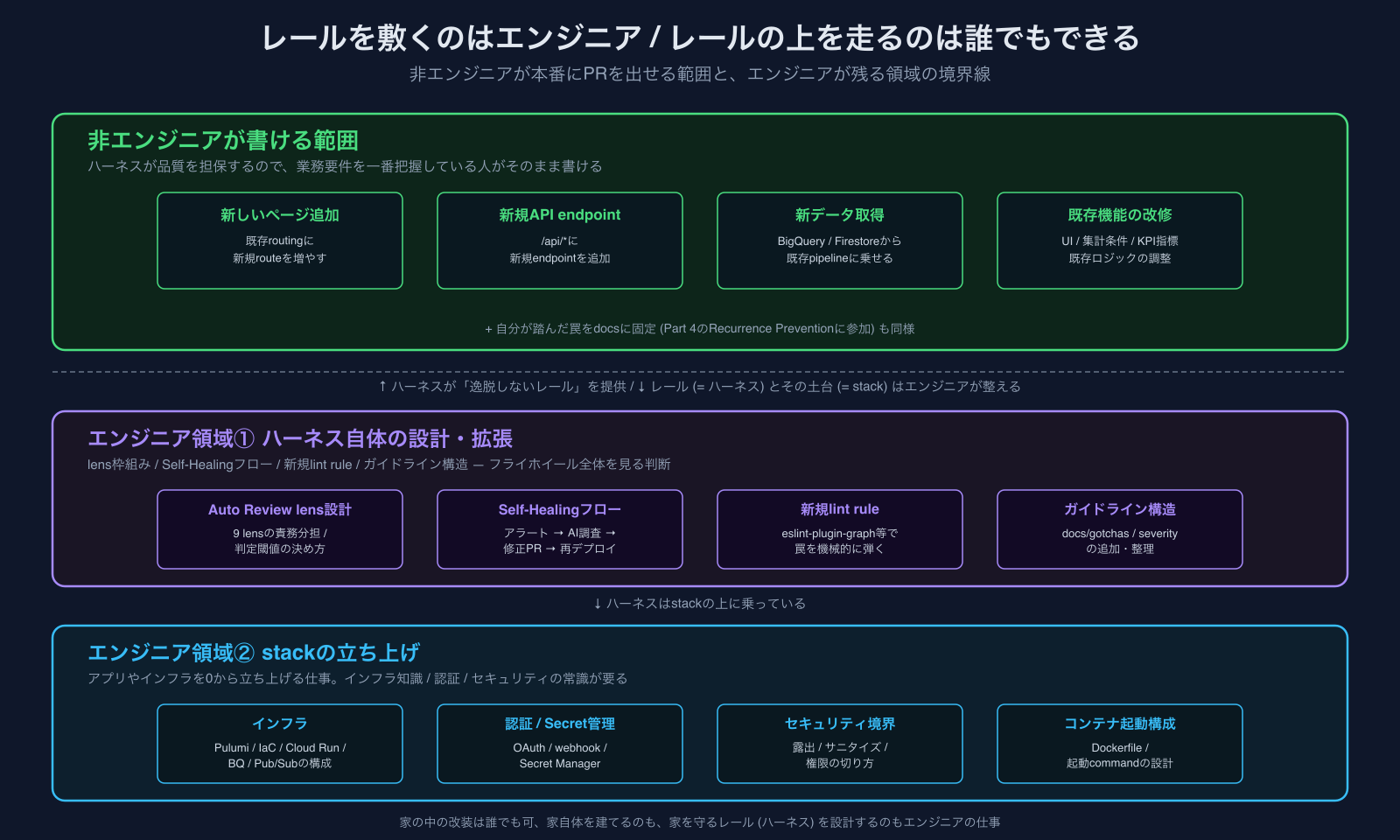Click the heading 非エンジニアが書ける範囲
The width and height of the screenshot is (1400, 840).
(x=223, y=140)
